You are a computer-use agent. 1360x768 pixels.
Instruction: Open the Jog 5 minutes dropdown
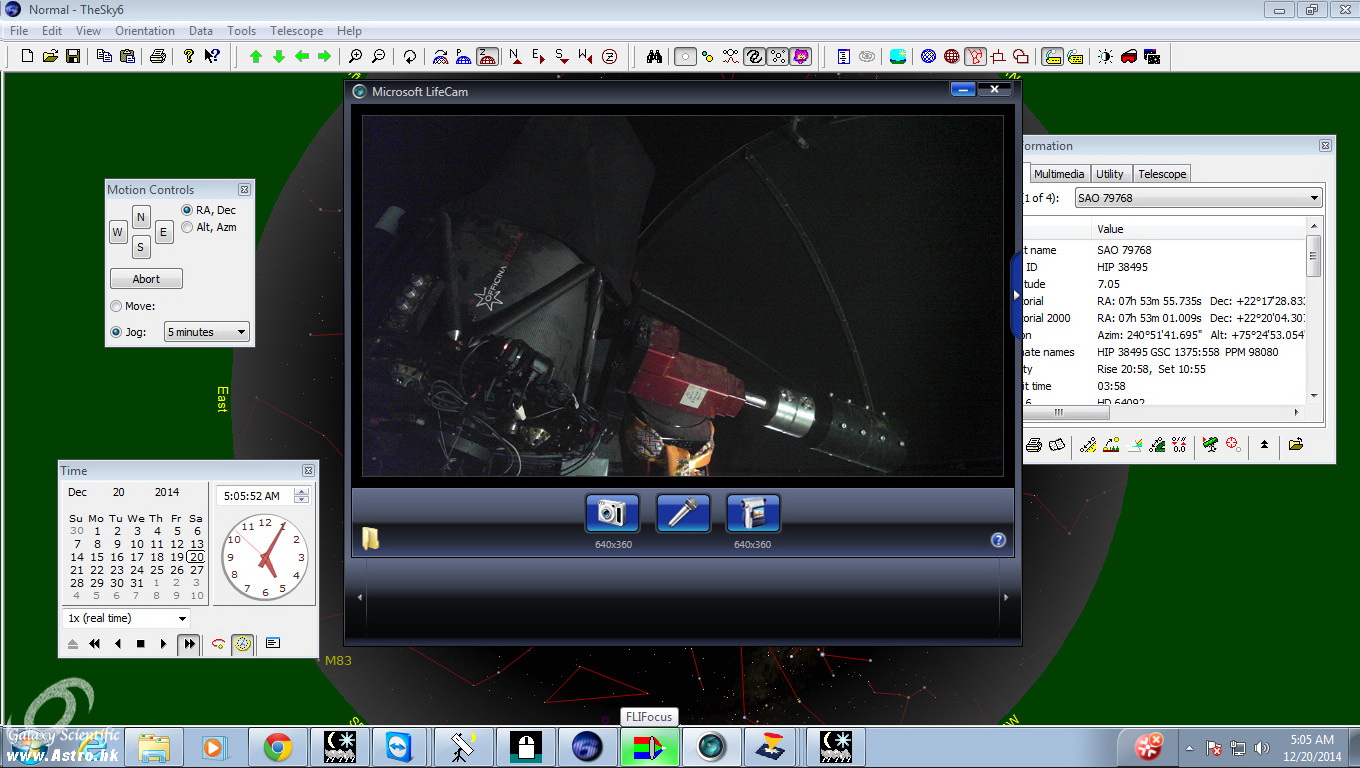[x=207, y=332]
